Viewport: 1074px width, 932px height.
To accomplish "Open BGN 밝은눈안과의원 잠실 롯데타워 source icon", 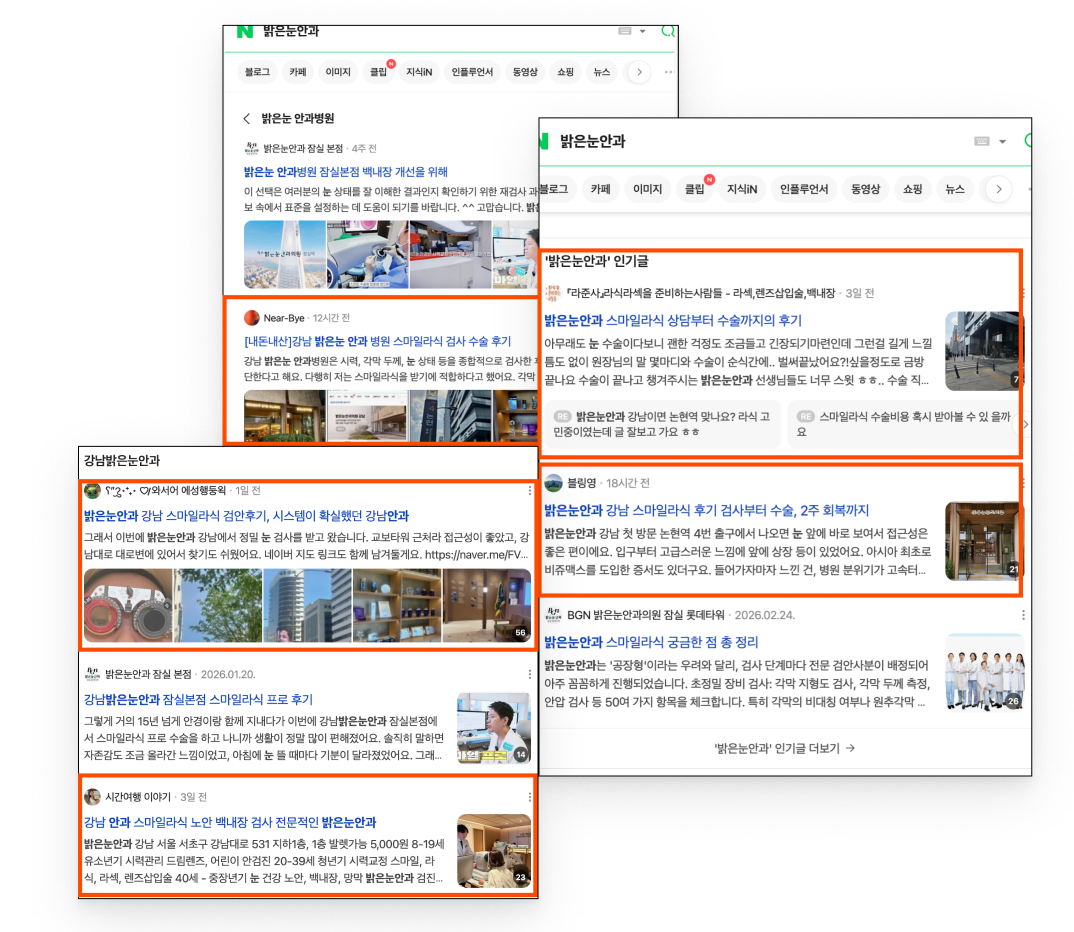I will click(x=553, y=615).
